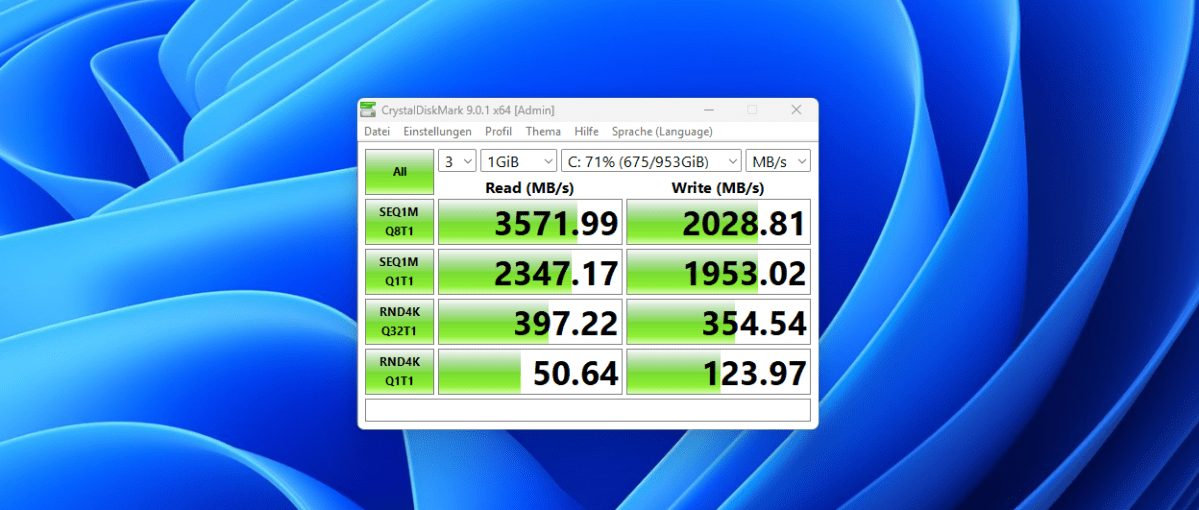This screenshot has width=1199, height=510.
Task: Click the SEQ1M Q1T1 read result 2347.17
Action: pyautogui.click(x=530, y=272)
